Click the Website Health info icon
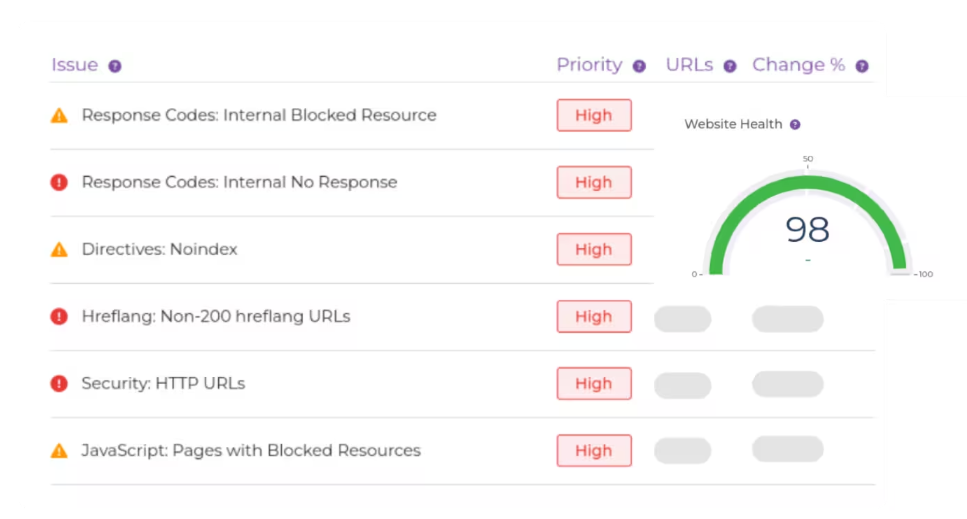Screen dimensions: 967x519 [795, 125]
